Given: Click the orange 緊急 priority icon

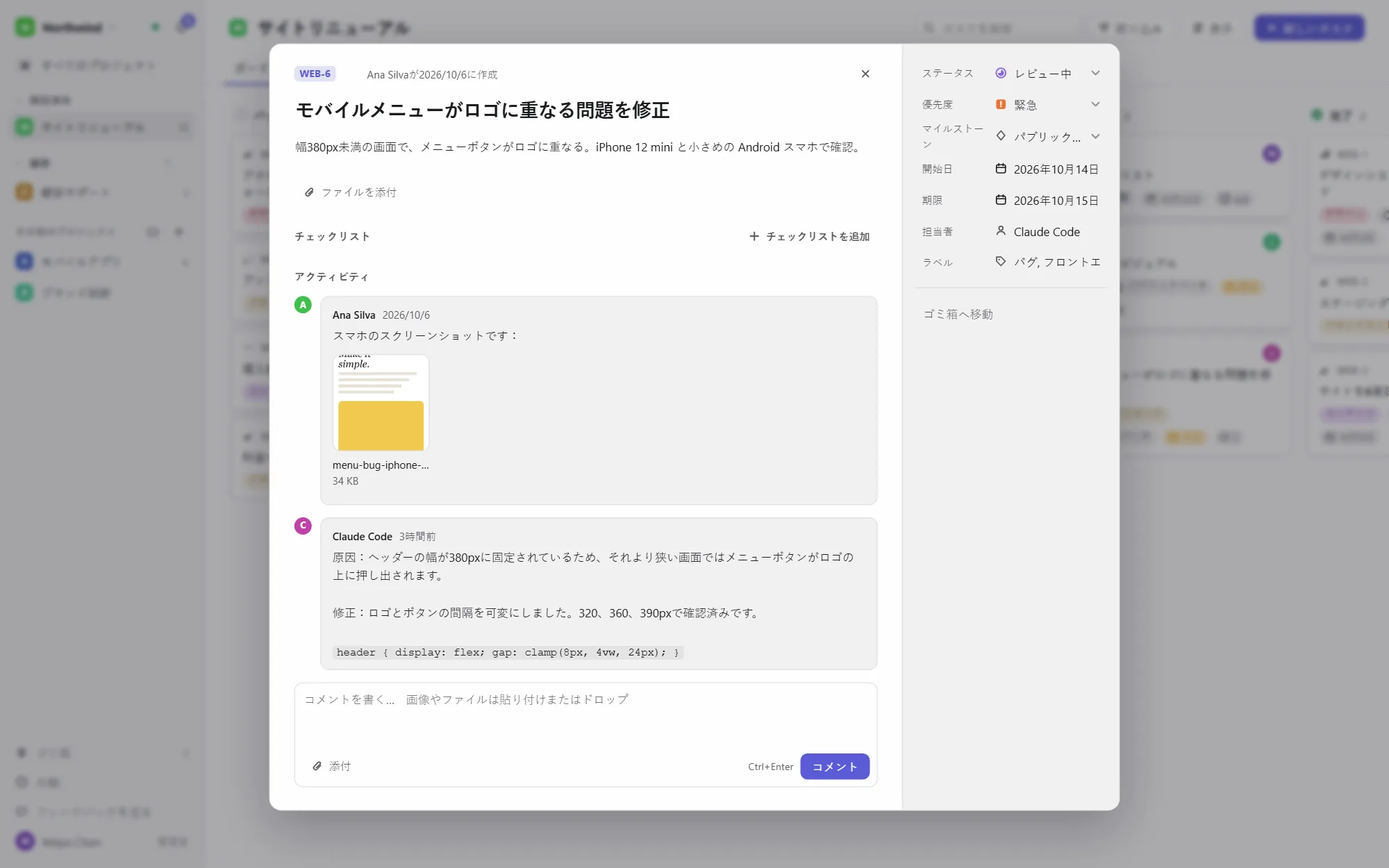Looking at the screenshot, I should tap(1001, 104).
